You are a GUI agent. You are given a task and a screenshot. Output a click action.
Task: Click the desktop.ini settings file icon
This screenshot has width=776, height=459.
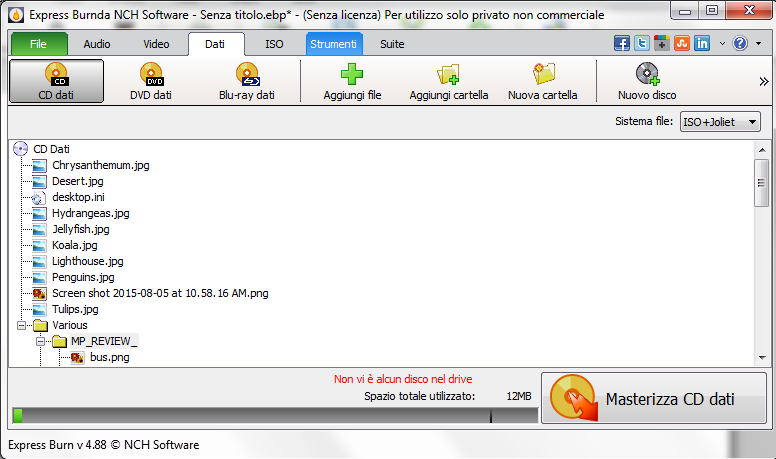38,198
